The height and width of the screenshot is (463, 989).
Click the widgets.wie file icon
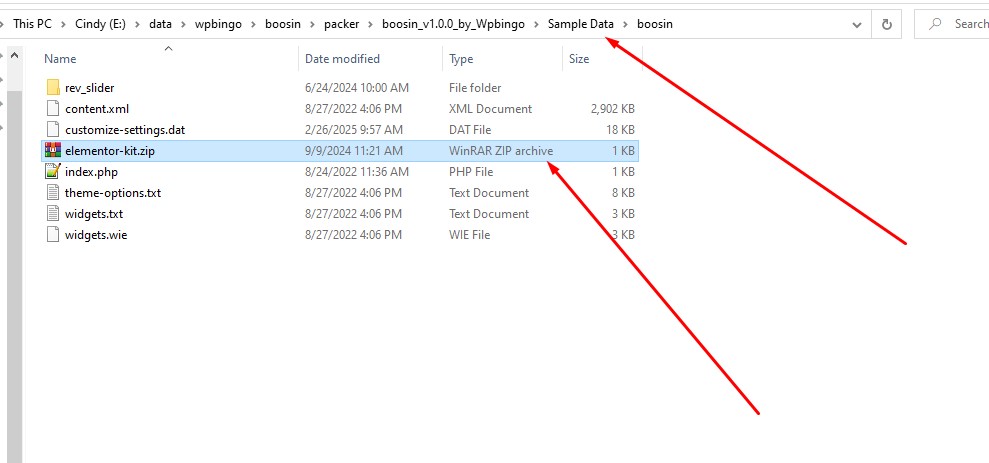(x=53, y=235)
